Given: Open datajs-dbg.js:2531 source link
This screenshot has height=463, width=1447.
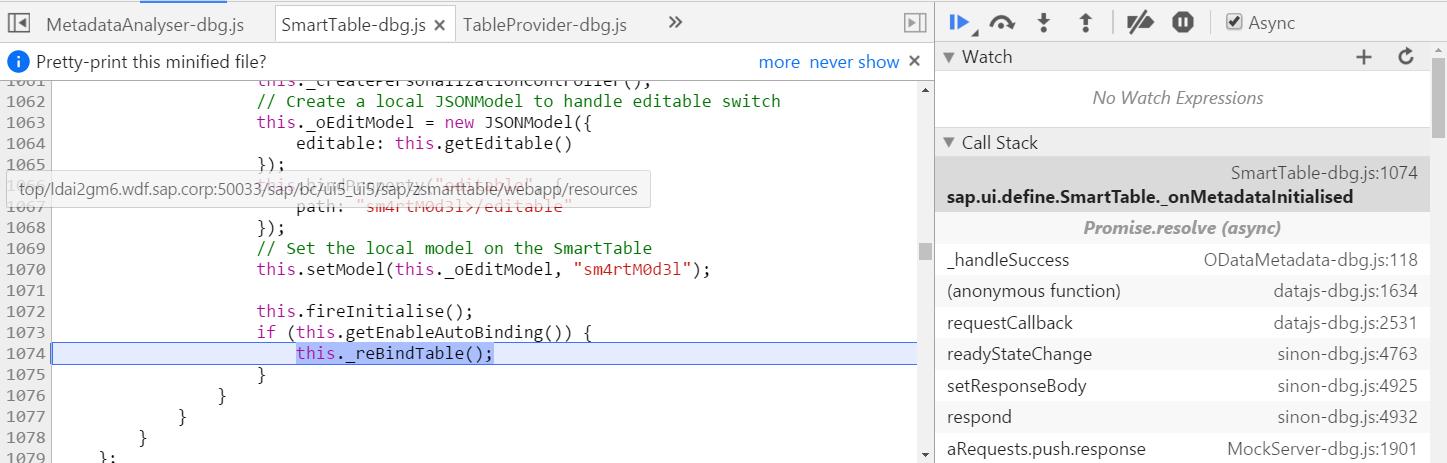Looking at the screenshot, I should 1346,323.
